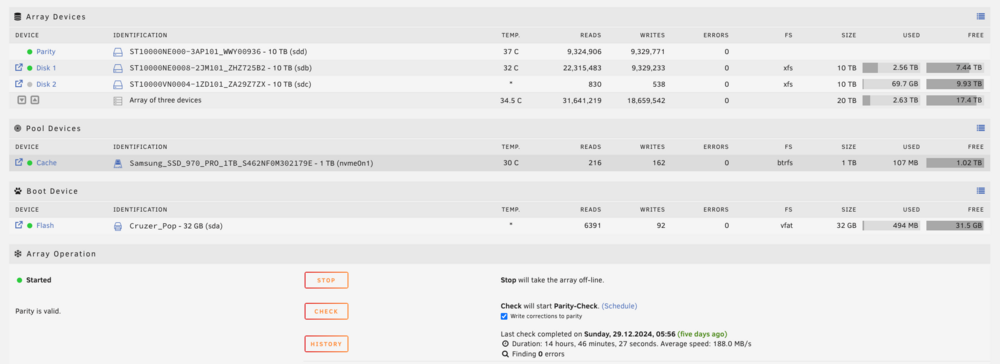Collapse array totals with down arrow
Screen dimensions: 1000x364
(x=22, y=99)
